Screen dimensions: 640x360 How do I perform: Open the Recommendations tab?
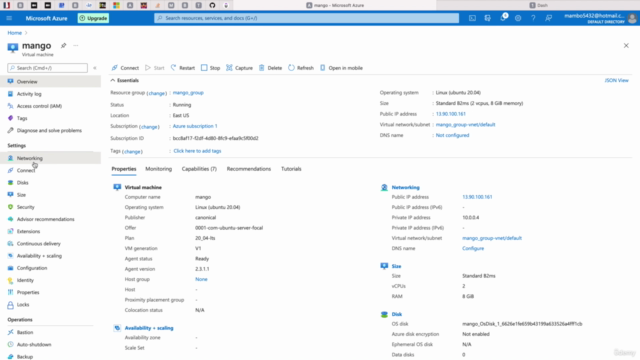(249, 169)
